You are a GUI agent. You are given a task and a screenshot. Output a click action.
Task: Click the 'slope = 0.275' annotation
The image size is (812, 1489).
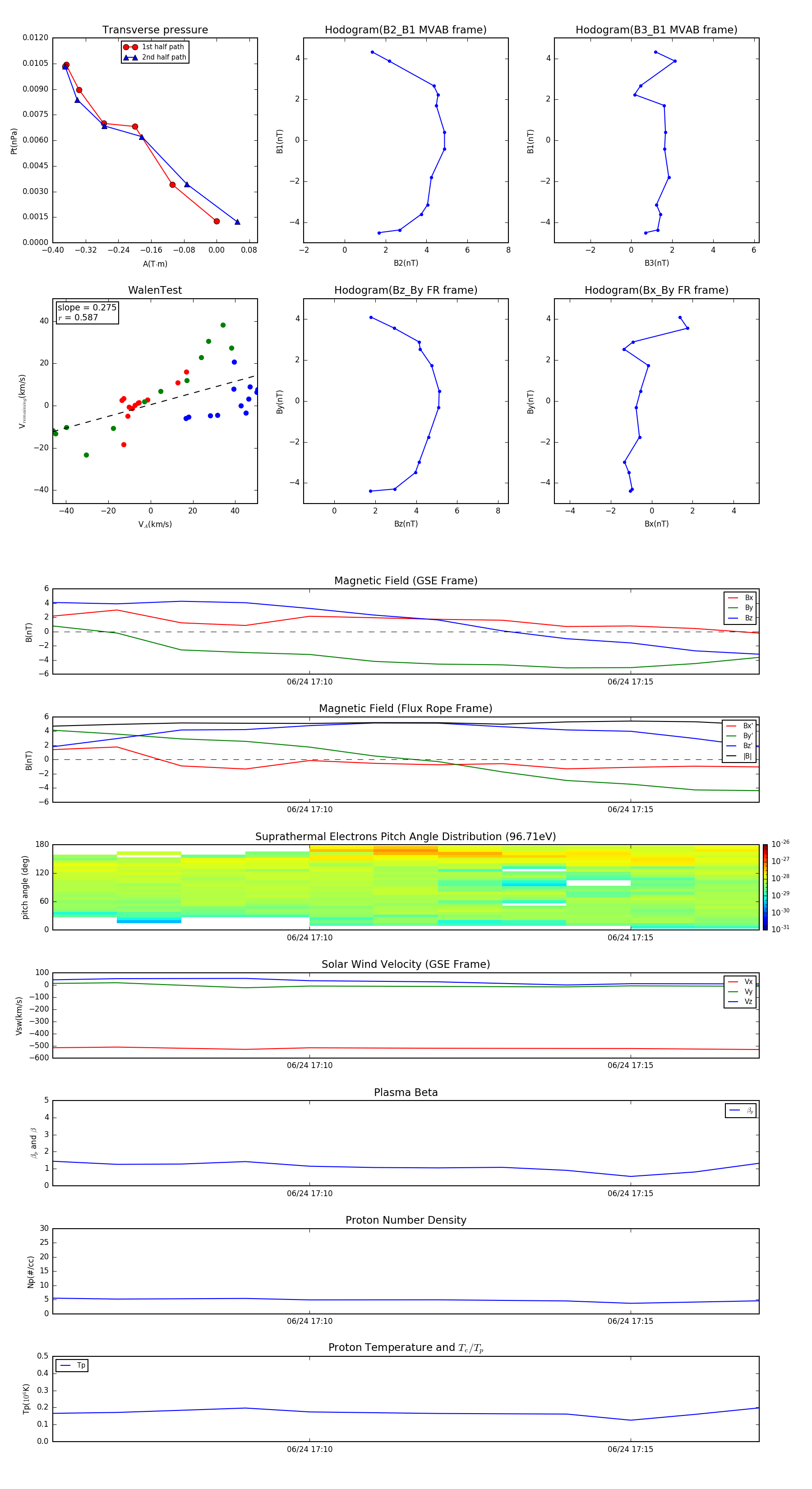coord(87,308)
